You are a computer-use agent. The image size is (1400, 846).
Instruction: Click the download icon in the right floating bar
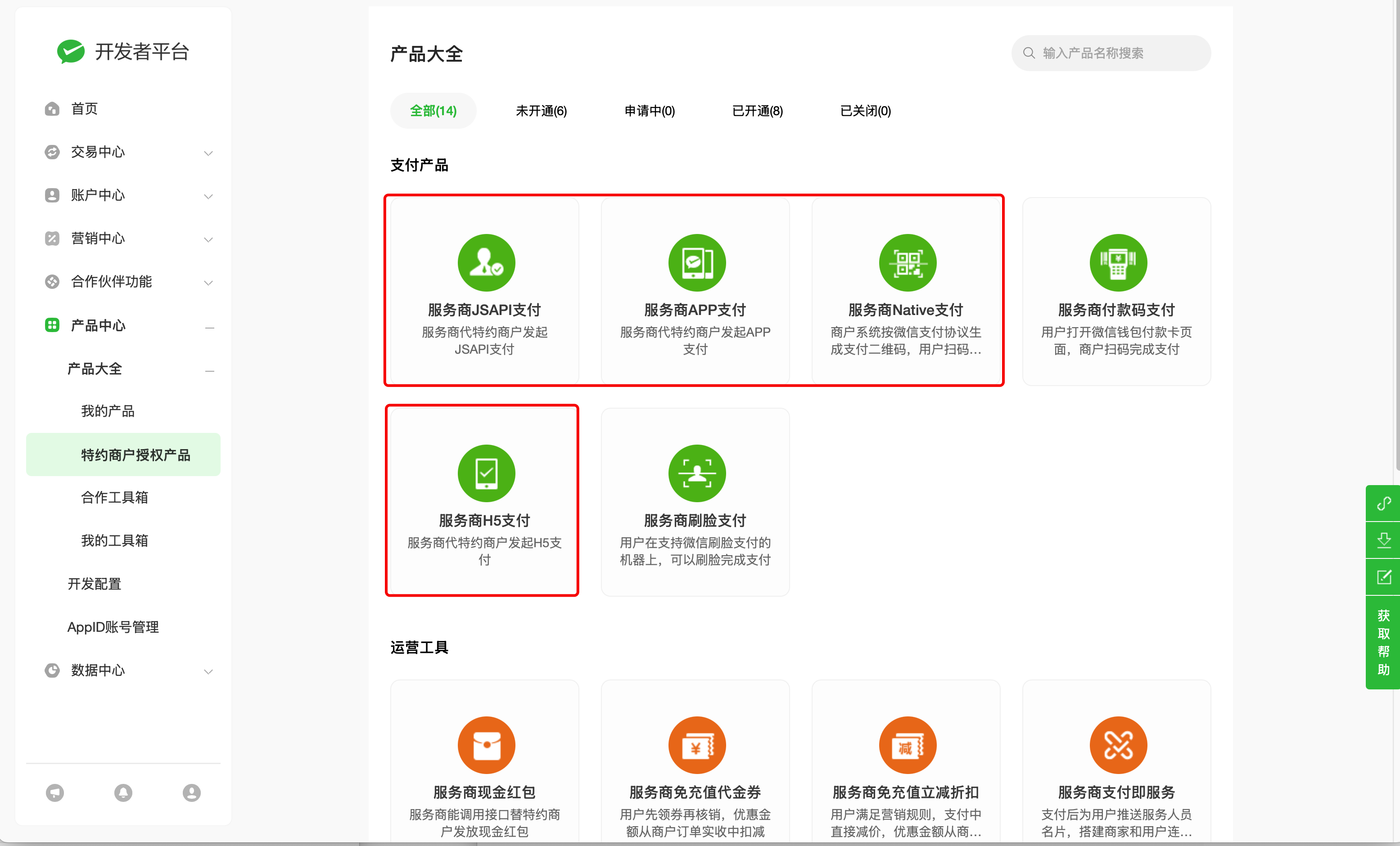tap(1383, 540)
